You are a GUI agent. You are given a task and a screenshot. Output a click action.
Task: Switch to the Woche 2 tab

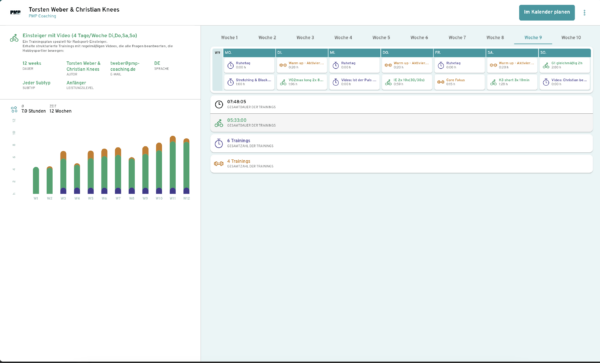pos(267,37)
